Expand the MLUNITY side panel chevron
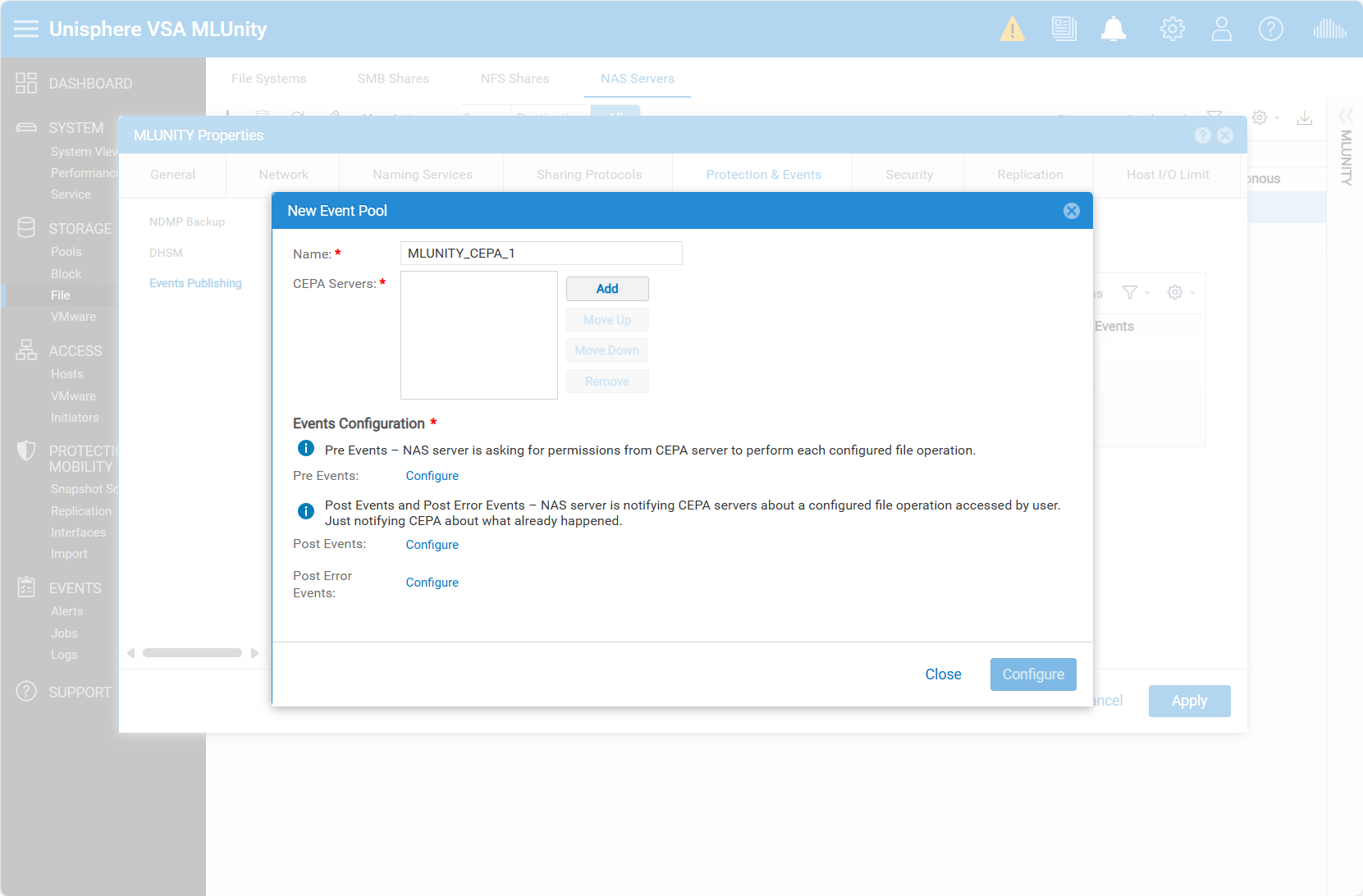1363x896 pixels. tap(1346, 115)
